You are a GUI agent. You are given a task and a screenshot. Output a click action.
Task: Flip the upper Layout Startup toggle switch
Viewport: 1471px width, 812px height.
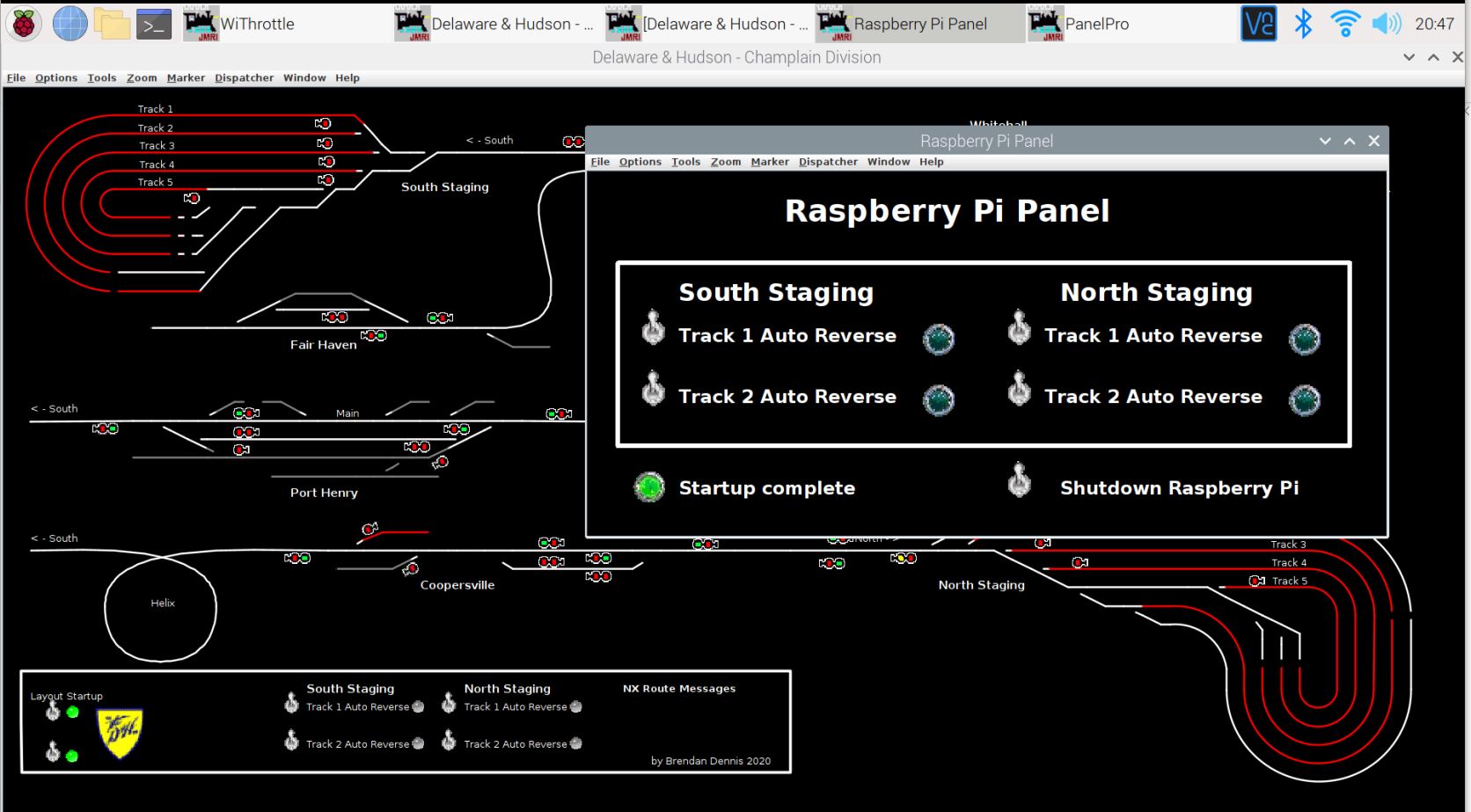[x=53, y=710]
